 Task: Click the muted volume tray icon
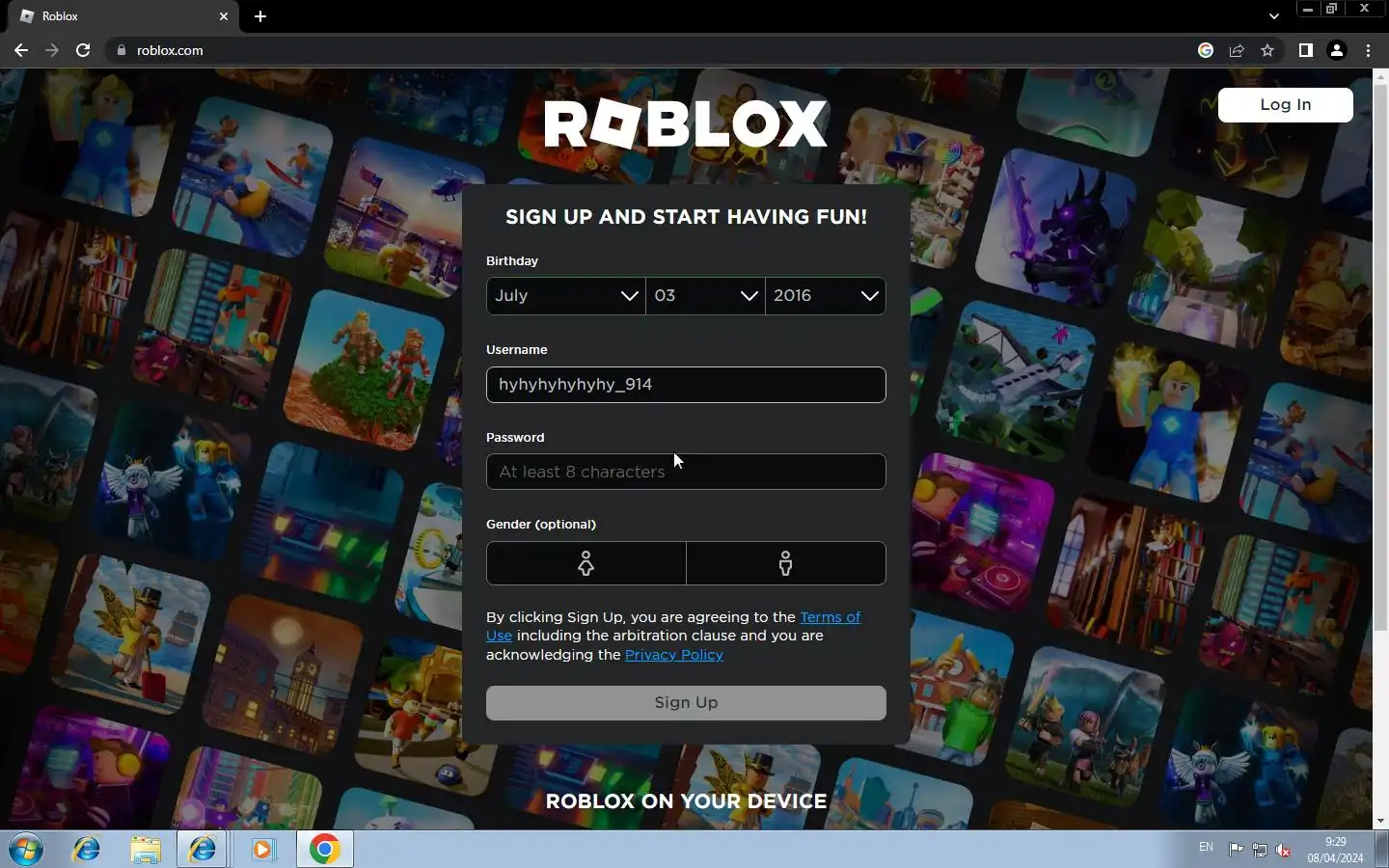[1284, 850]
